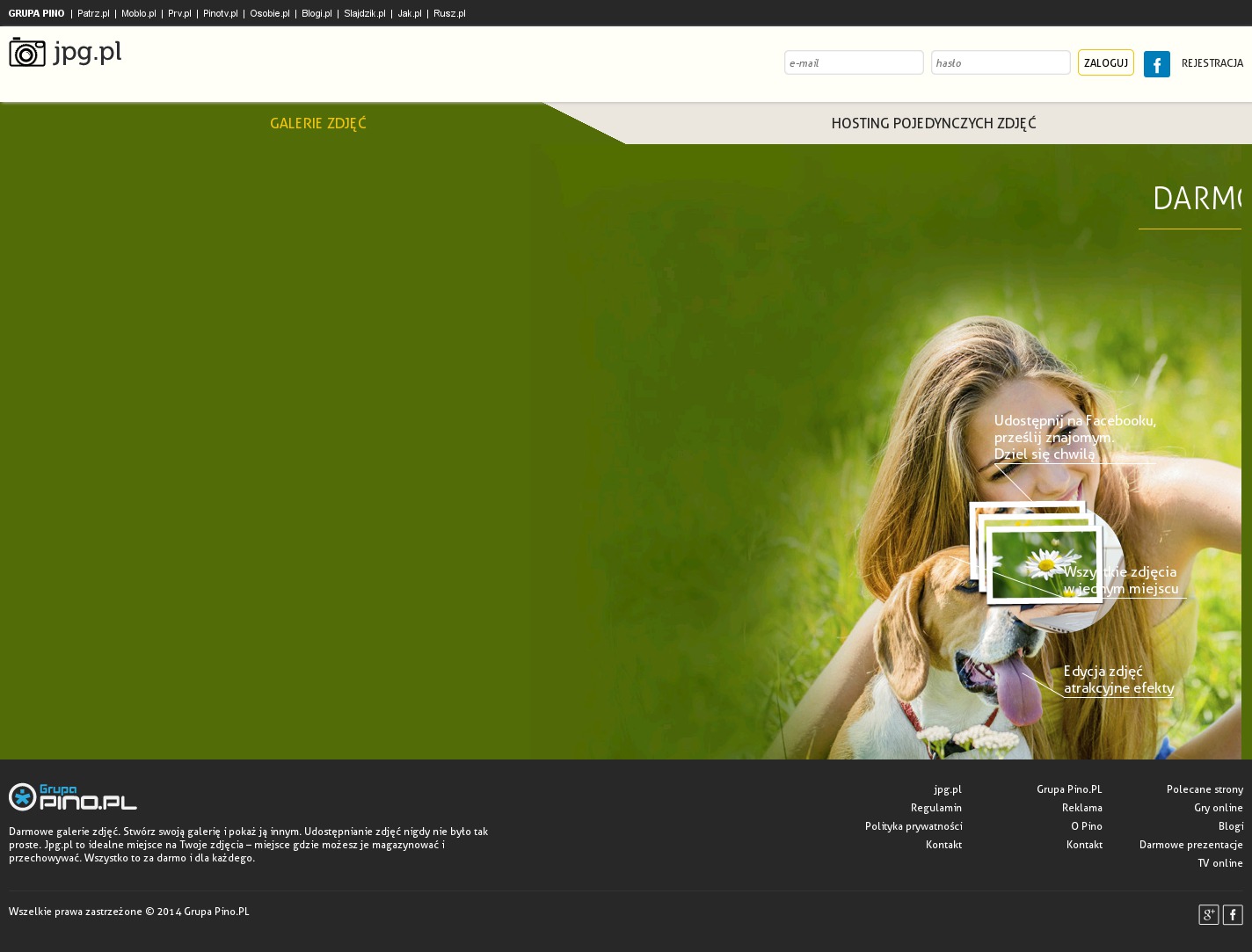
Task: Open Prv.pl in the top bar
Action: click(x=179, y=13)
